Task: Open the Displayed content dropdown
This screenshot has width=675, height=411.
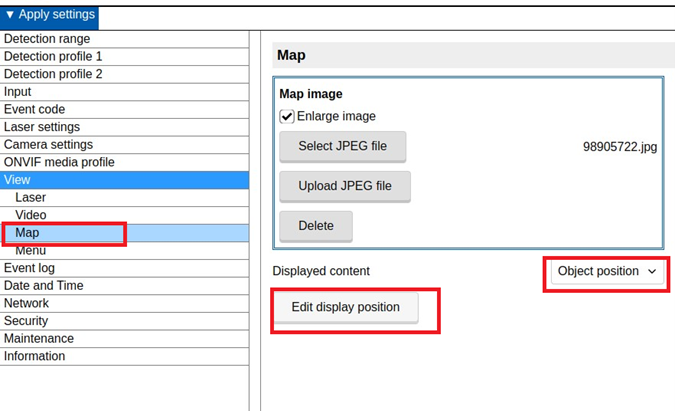Action: [607, 271]
